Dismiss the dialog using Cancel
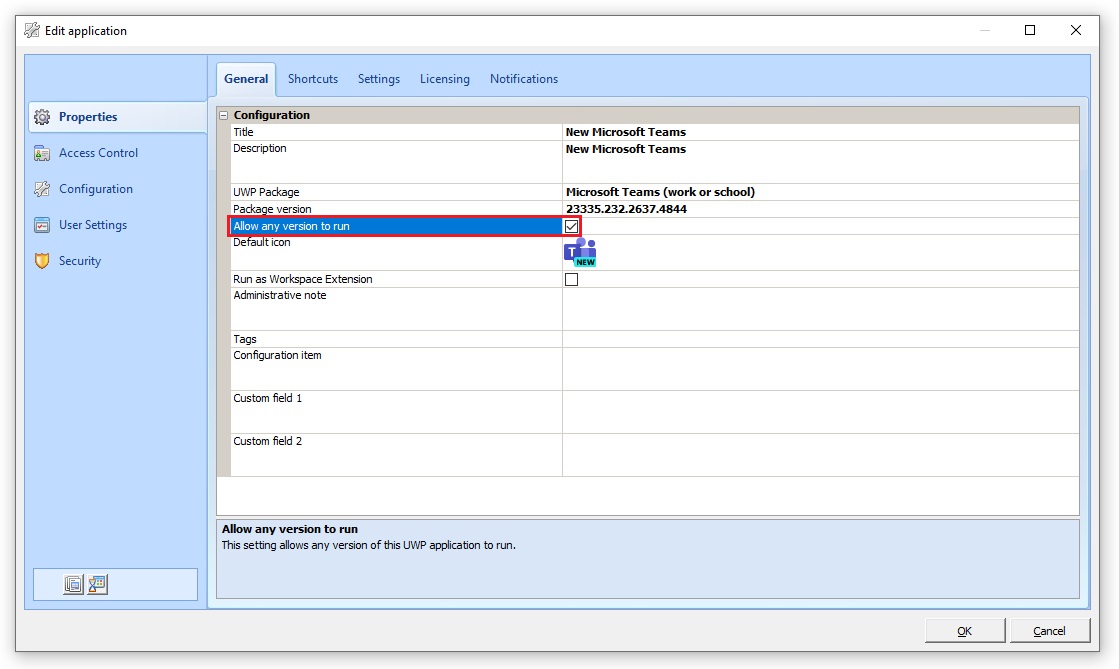 (1049, 630)
